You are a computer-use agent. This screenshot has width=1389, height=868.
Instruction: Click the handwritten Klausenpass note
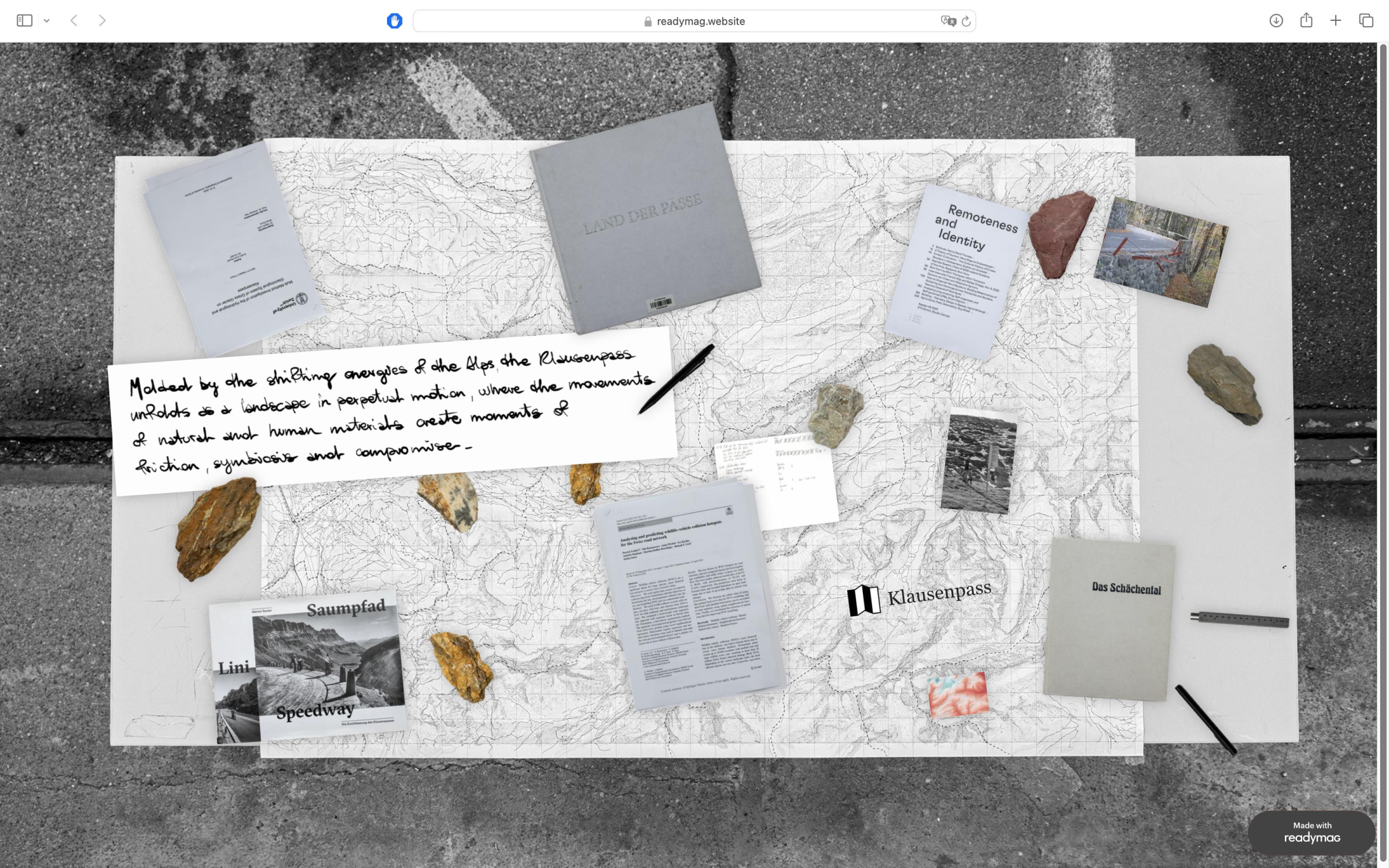click(392, 412)
